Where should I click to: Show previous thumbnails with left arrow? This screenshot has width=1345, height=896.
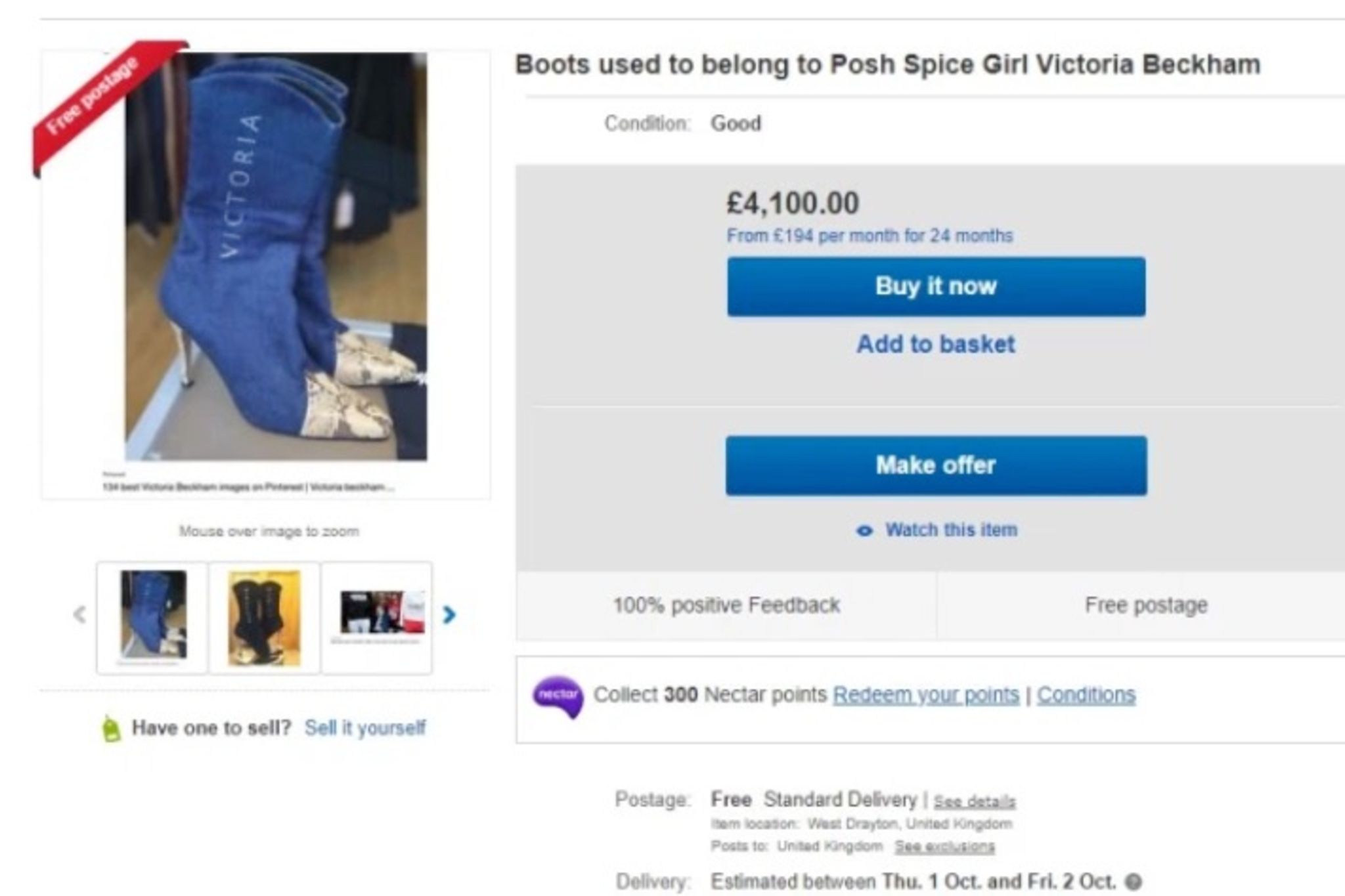pos(79,615)
